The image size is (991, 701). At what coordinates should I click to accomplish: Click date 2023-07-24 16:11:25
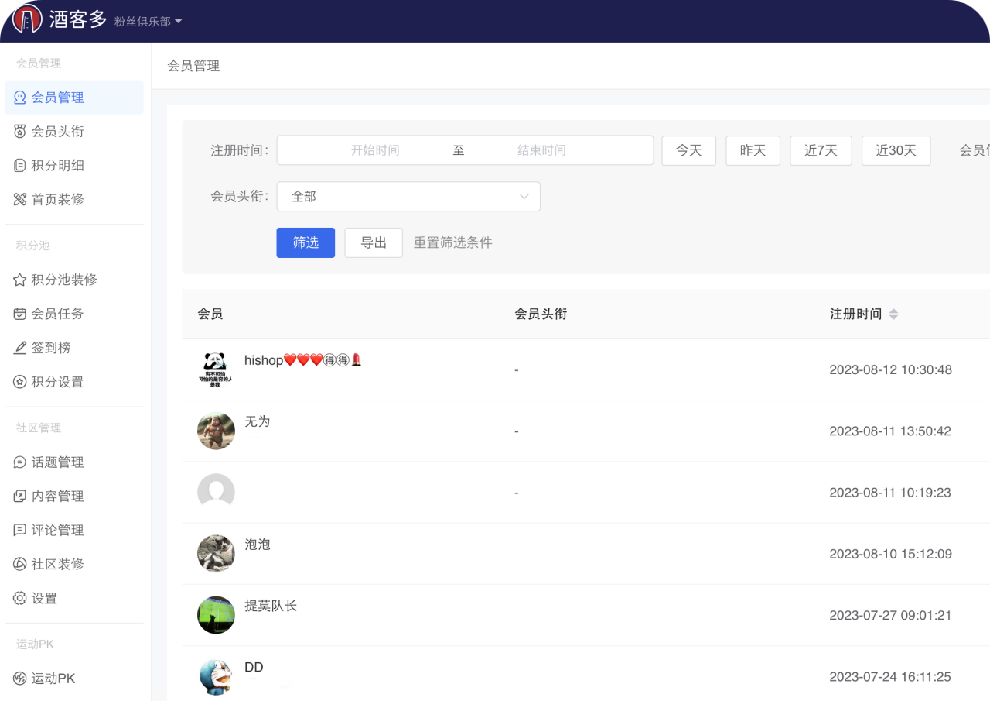click(891, 677)
